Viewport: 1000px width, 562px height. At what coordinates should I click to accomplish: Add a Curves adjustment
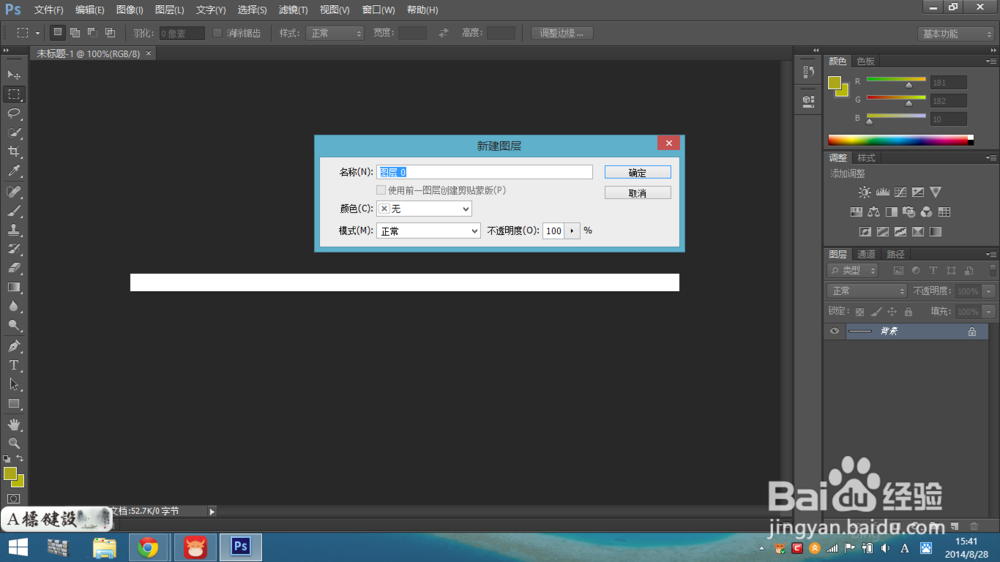point(900,192)
